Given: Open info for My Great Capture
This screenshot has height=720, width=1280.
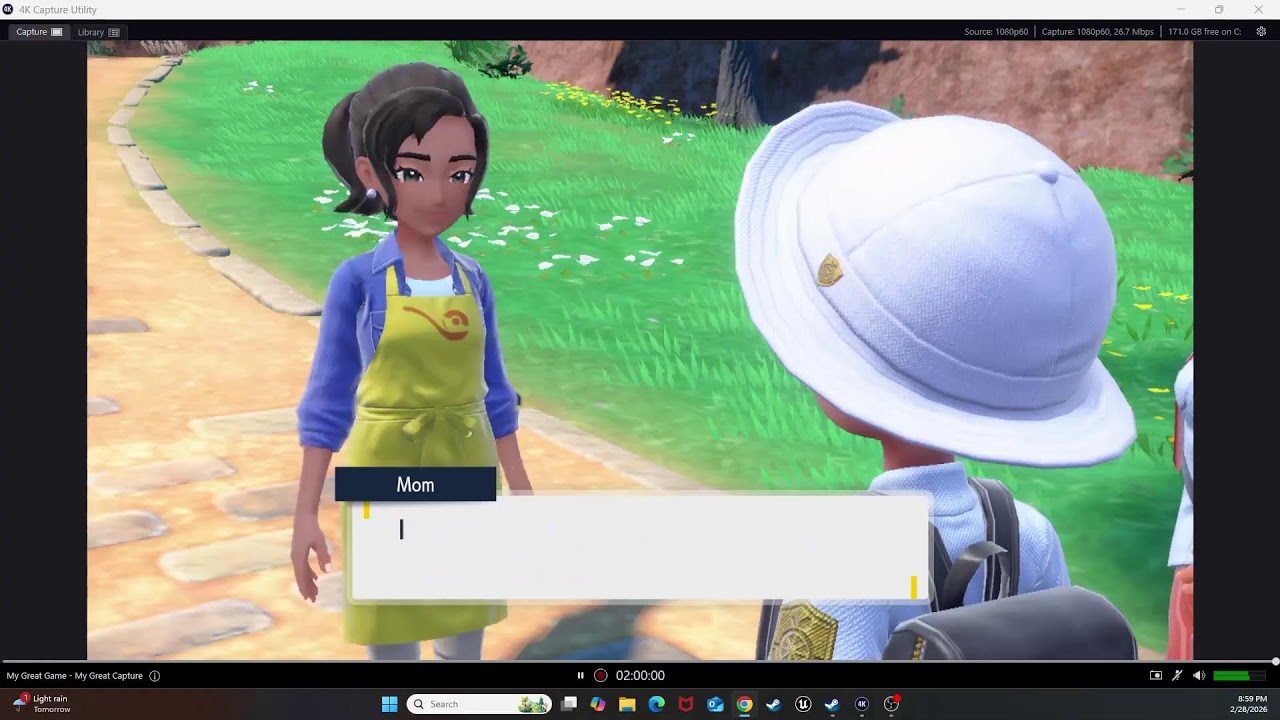Looking at the screenshot, I should pyautogui.click(x=154, y=676).
